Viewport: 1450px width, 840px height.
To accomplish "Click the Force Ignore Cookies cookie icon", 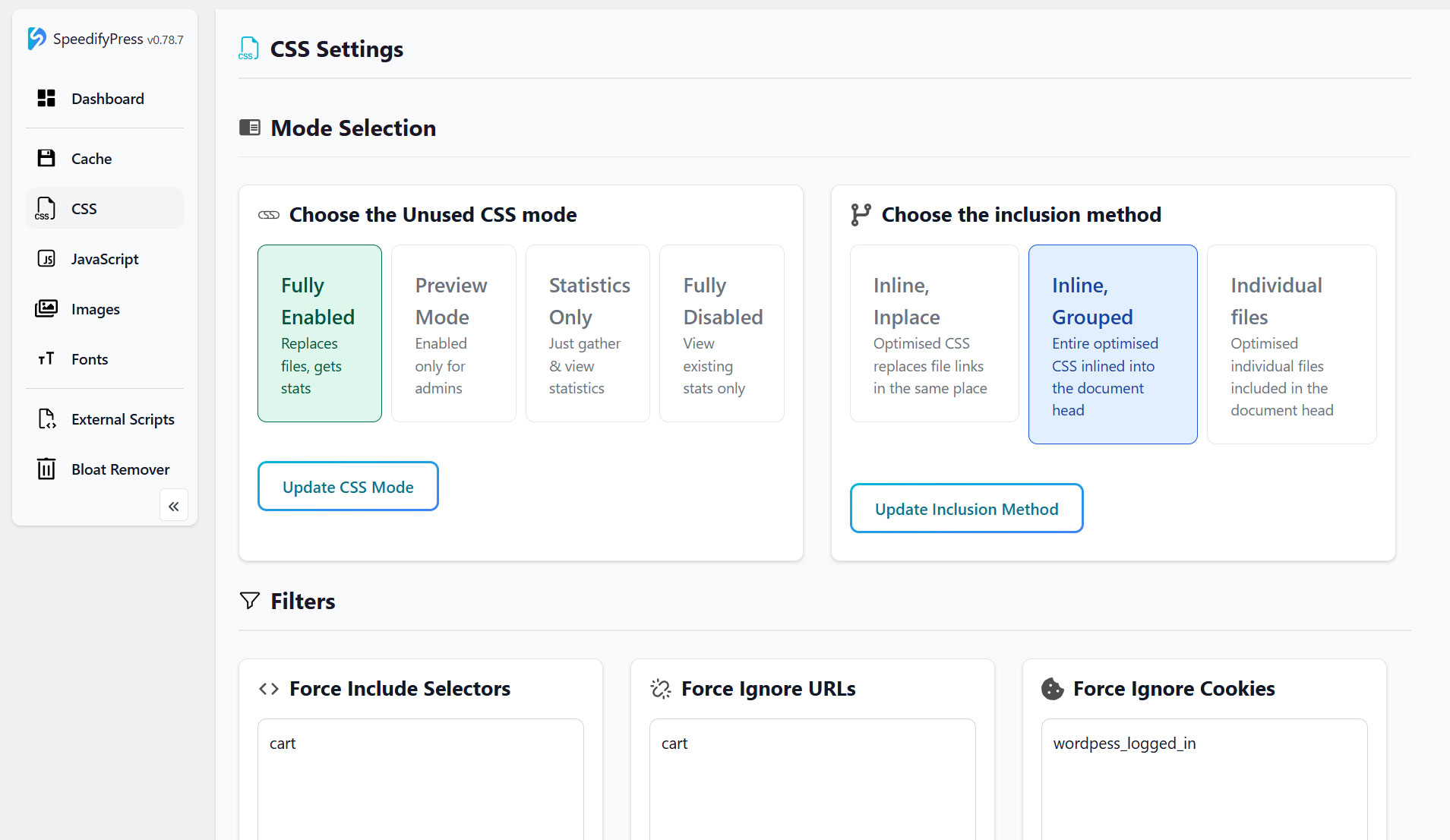I will 1053,689.
